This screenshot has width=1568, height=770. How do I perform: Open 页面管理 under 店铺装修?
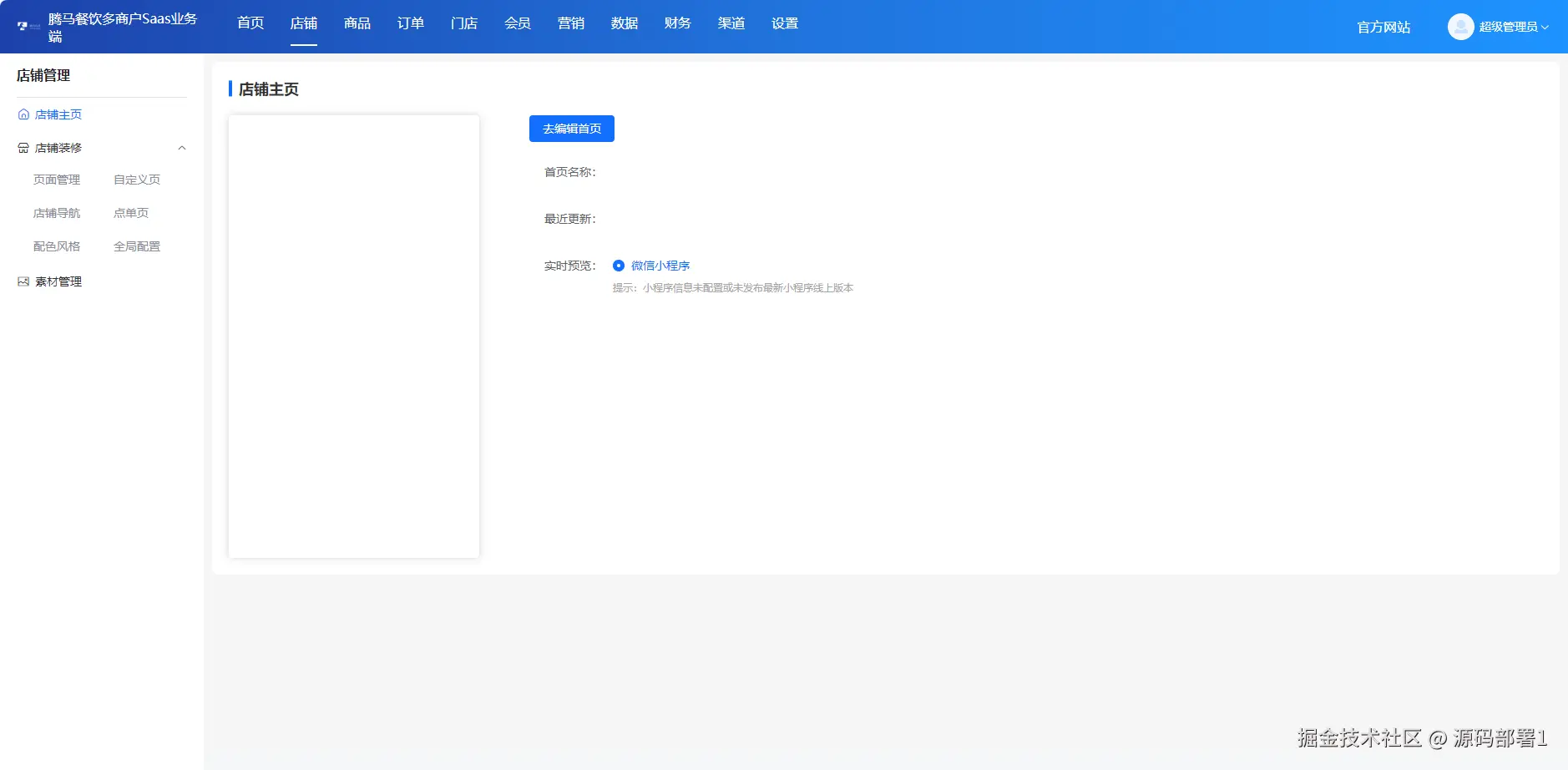coord(57,180)
